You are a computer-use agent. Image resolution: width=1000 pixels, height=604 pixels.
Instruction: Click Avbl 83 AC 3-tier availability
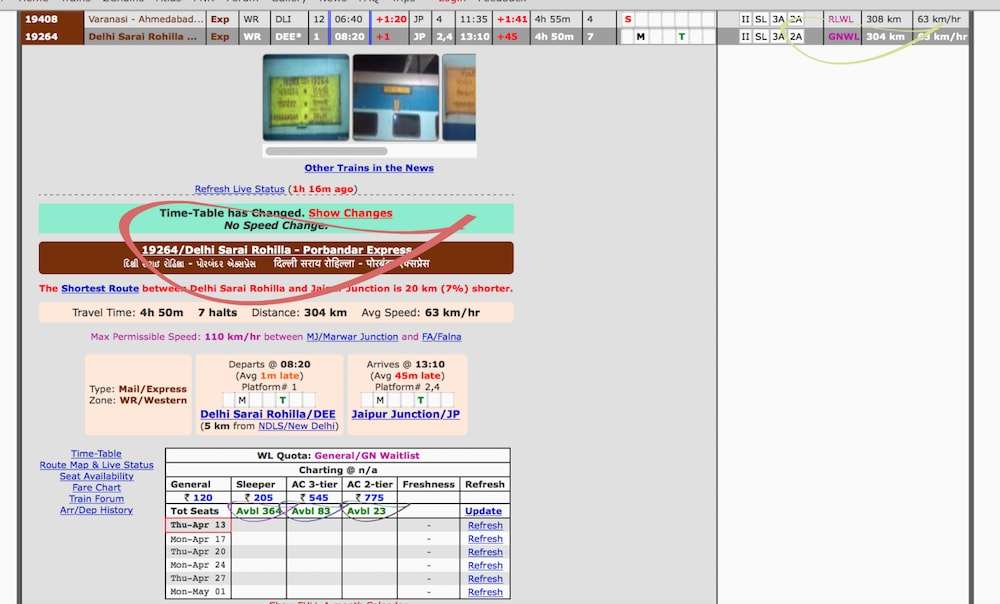coord(311,511)
